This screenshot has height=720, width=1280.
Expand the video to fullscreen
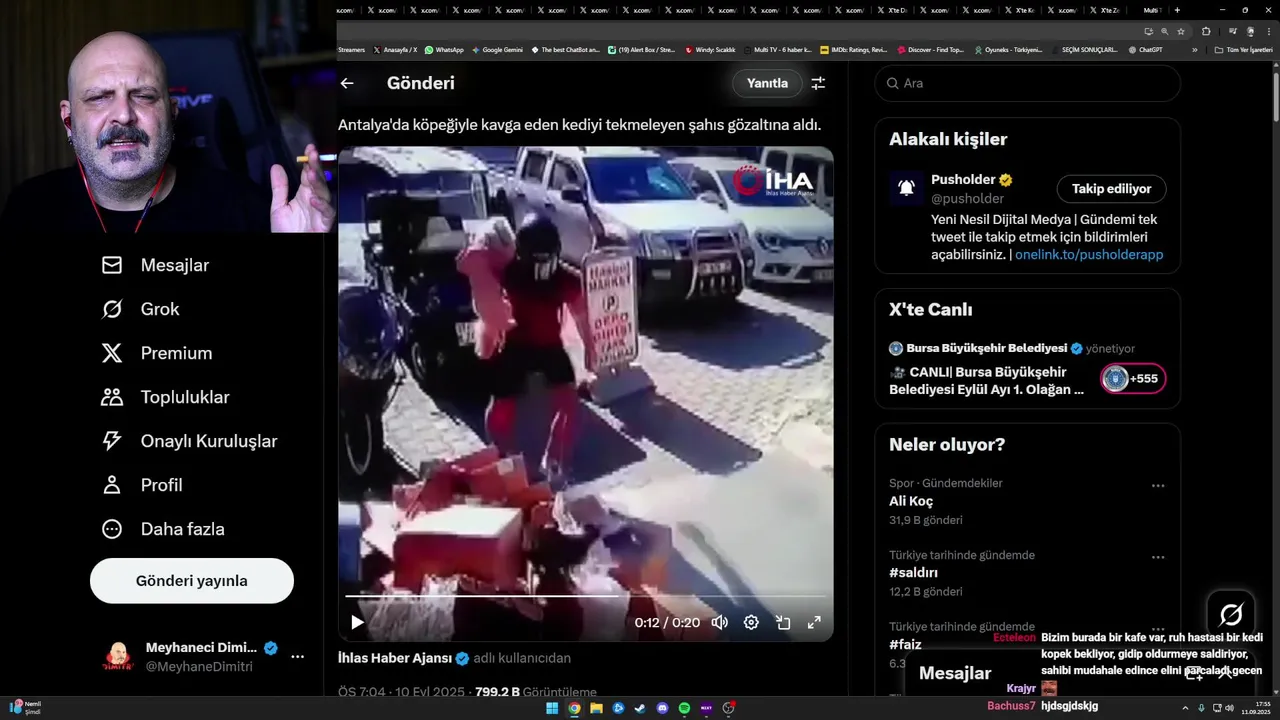pyautogui.click(x=814, y=622)
